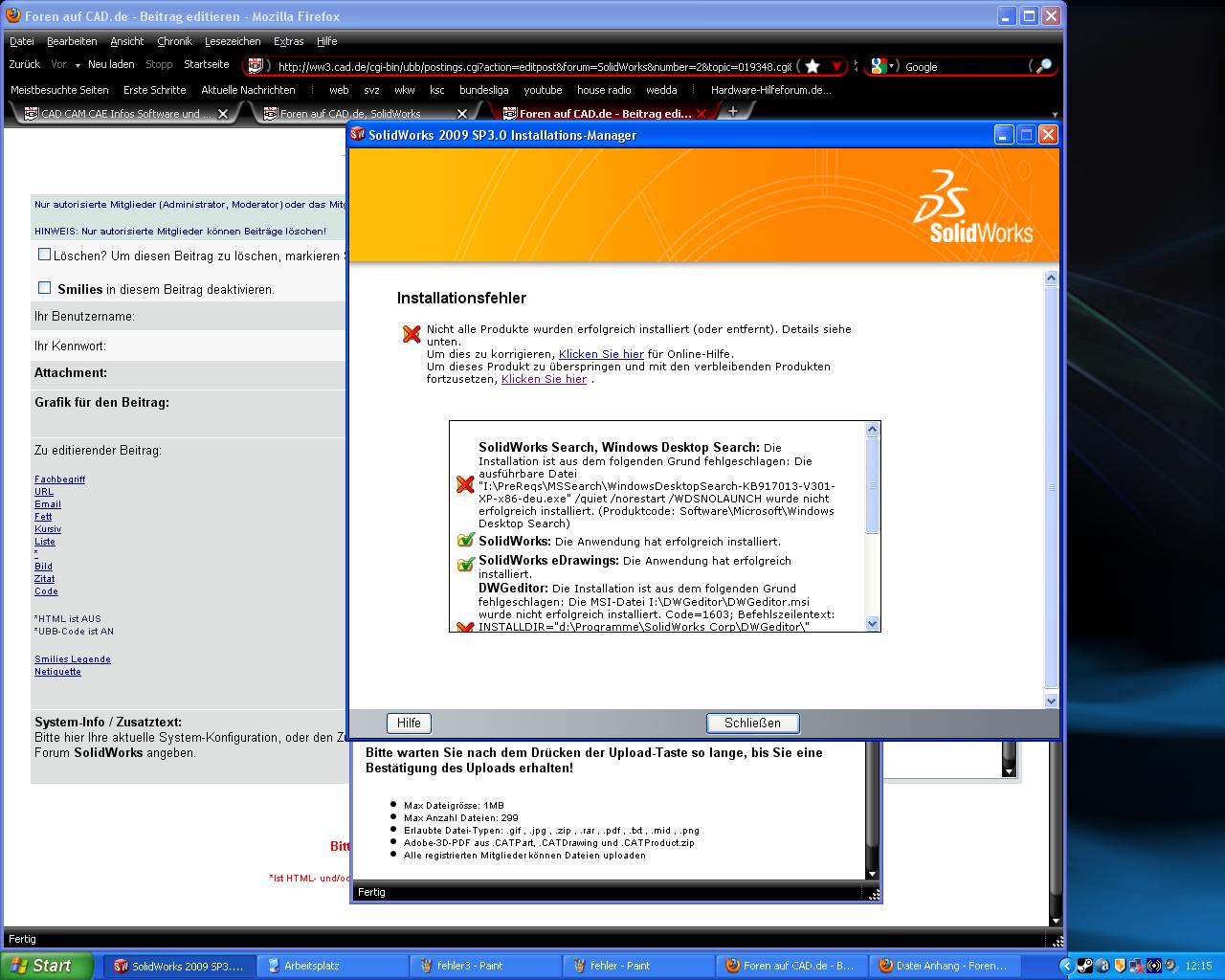This screenshot has height=980, width=1225.
Task: Open the Bearbeiten menu
Action: pos(72,41)
